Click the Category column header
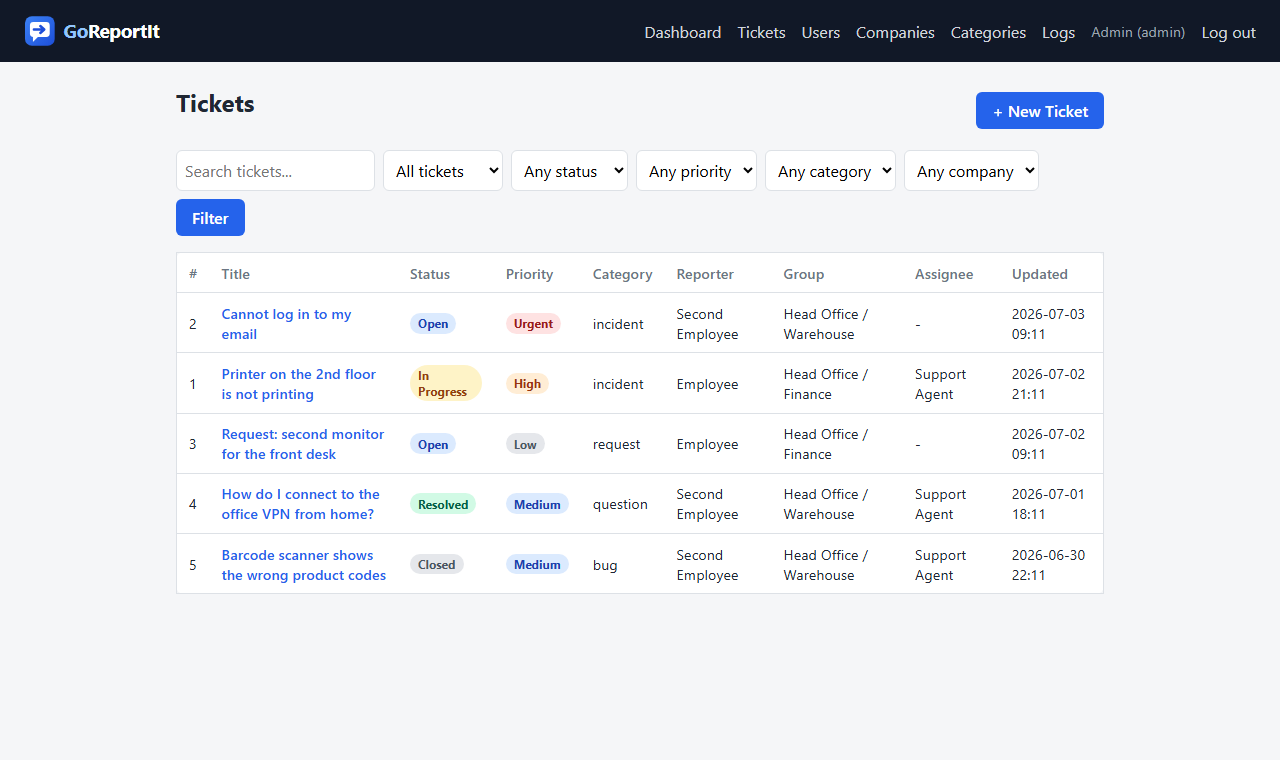 coord(622,274)
